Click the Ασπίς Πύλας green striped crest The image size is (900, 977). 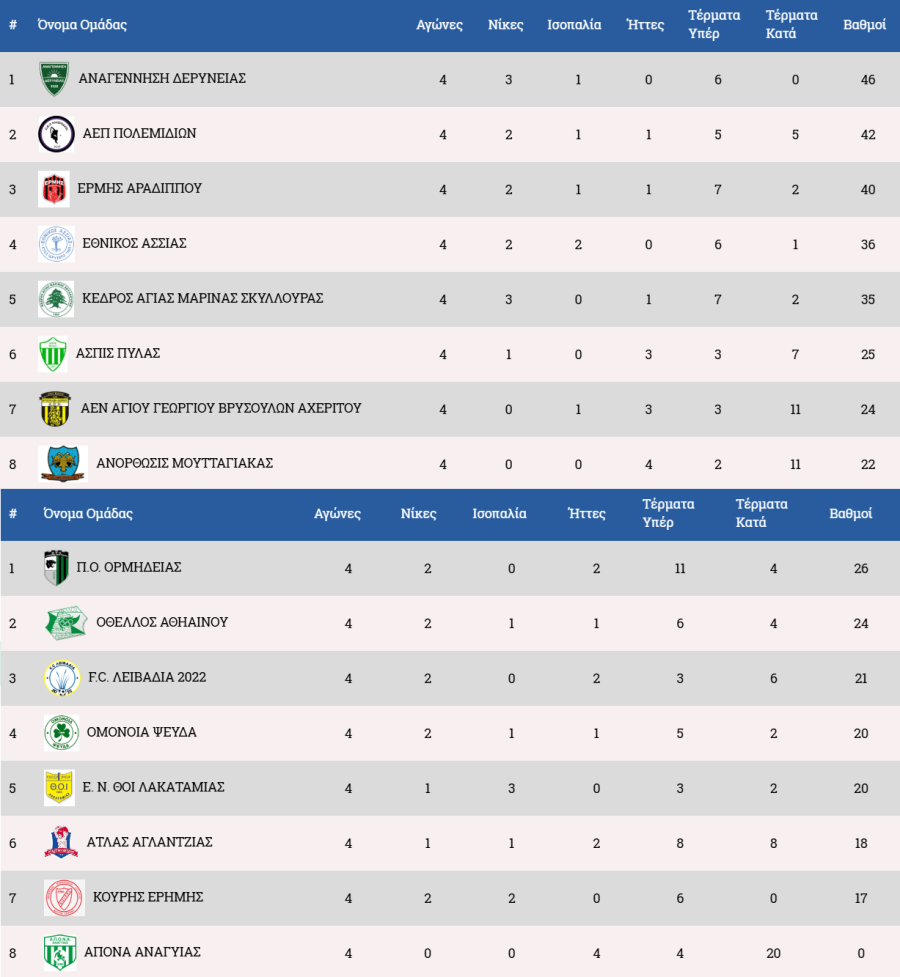point(53,354)
